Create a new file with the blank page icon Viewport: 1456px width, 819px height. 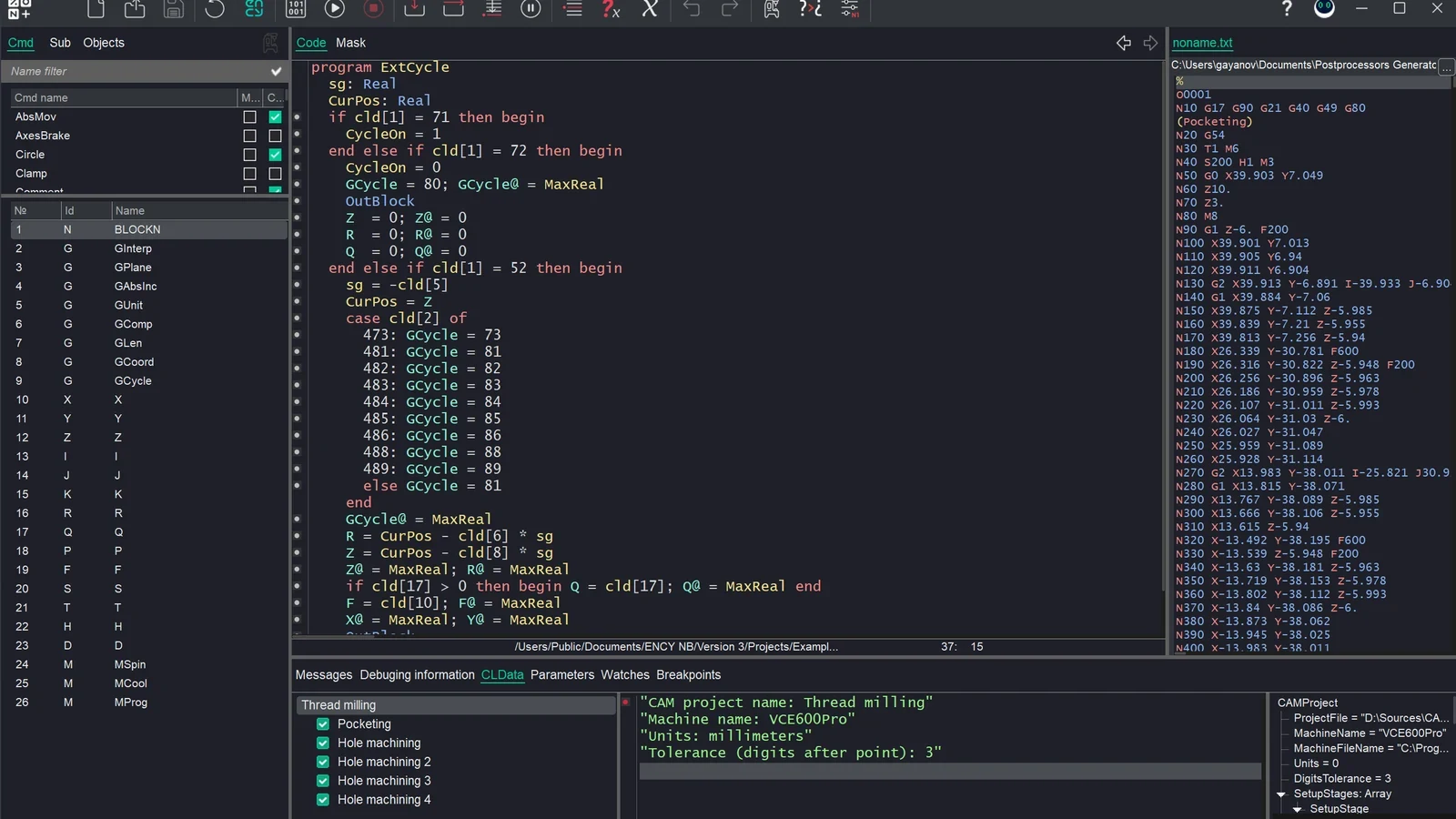point(96,9)
